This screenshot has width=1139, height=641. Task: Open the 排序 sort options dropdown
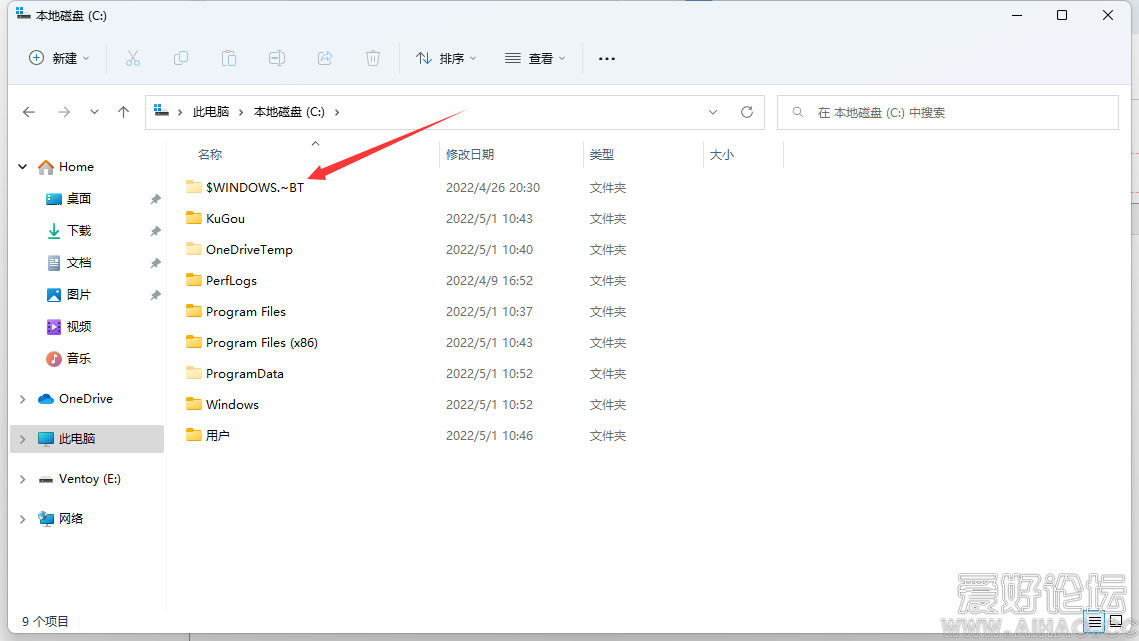(x=446, y=58)
